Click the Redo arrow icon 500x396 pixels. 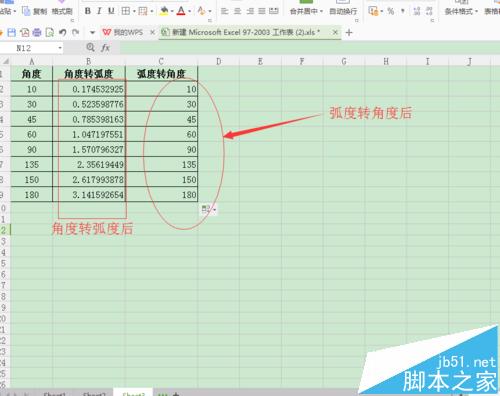coord(76,32)
